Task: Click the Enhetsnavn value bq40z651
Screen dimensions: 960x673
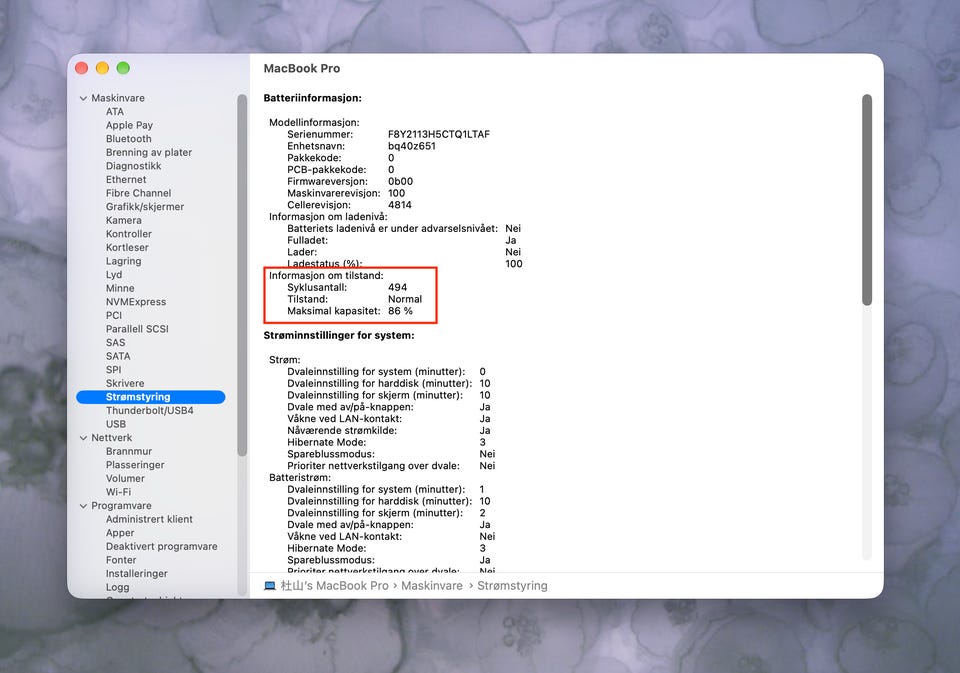Action: [x=412, y=146]
